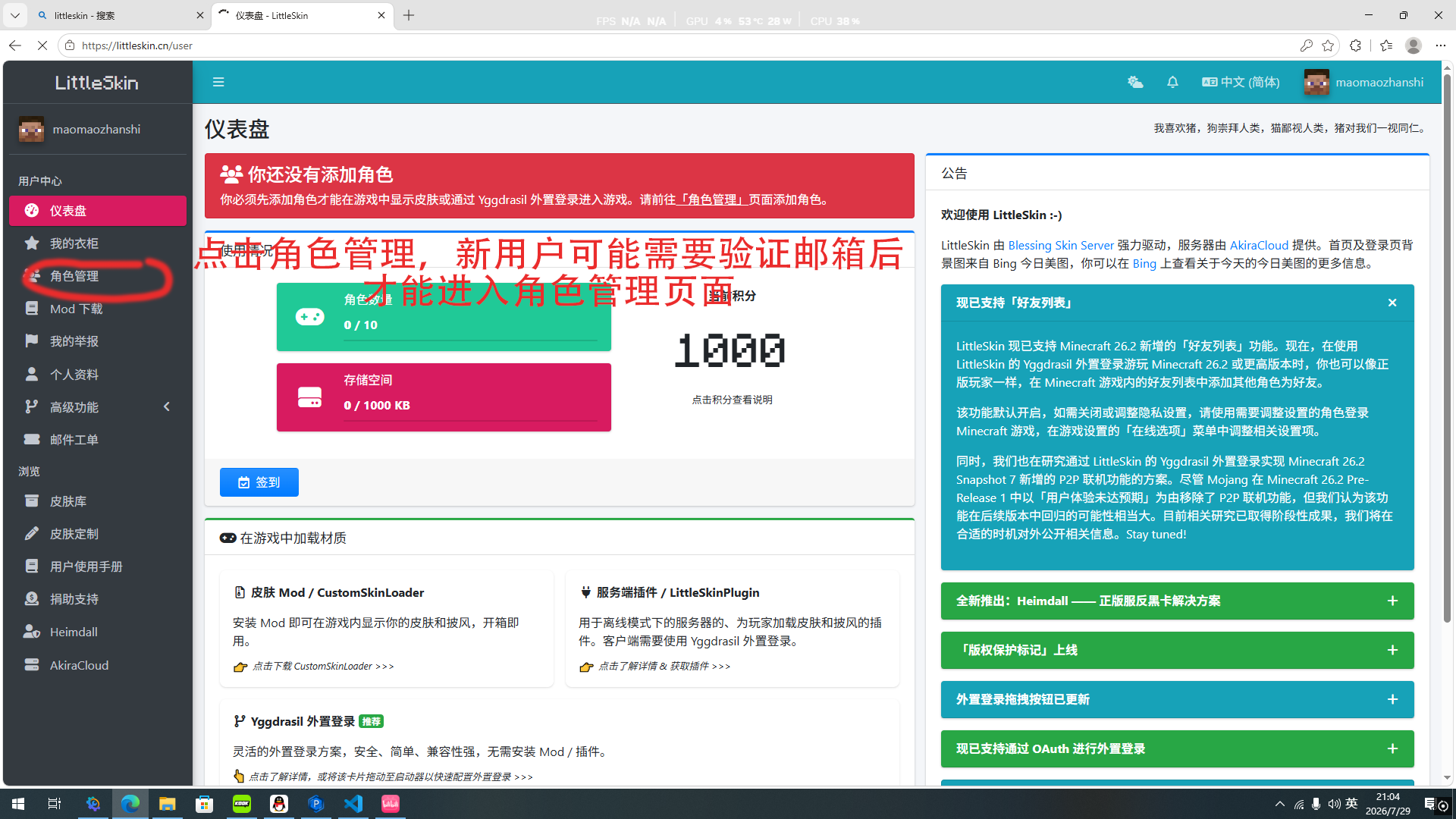Open the QQ penguin app in the taskbar
This screenshot has width=1456, height=819.
[279, 804]
